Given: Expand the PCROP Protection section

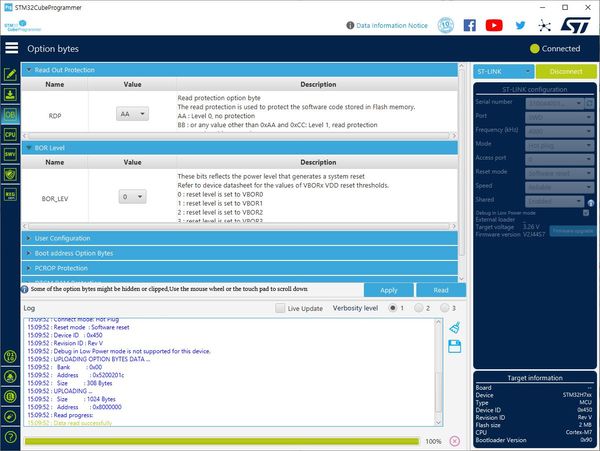Looking at the screenshot, I should click(240, 268).
